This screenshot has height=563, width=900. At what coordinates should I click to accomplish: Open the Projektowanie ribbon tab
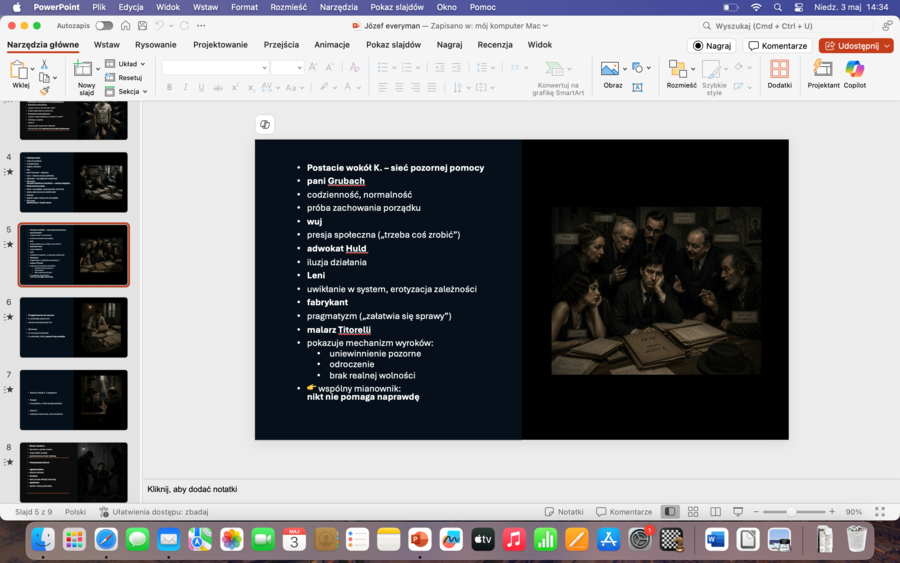(220, 45)
